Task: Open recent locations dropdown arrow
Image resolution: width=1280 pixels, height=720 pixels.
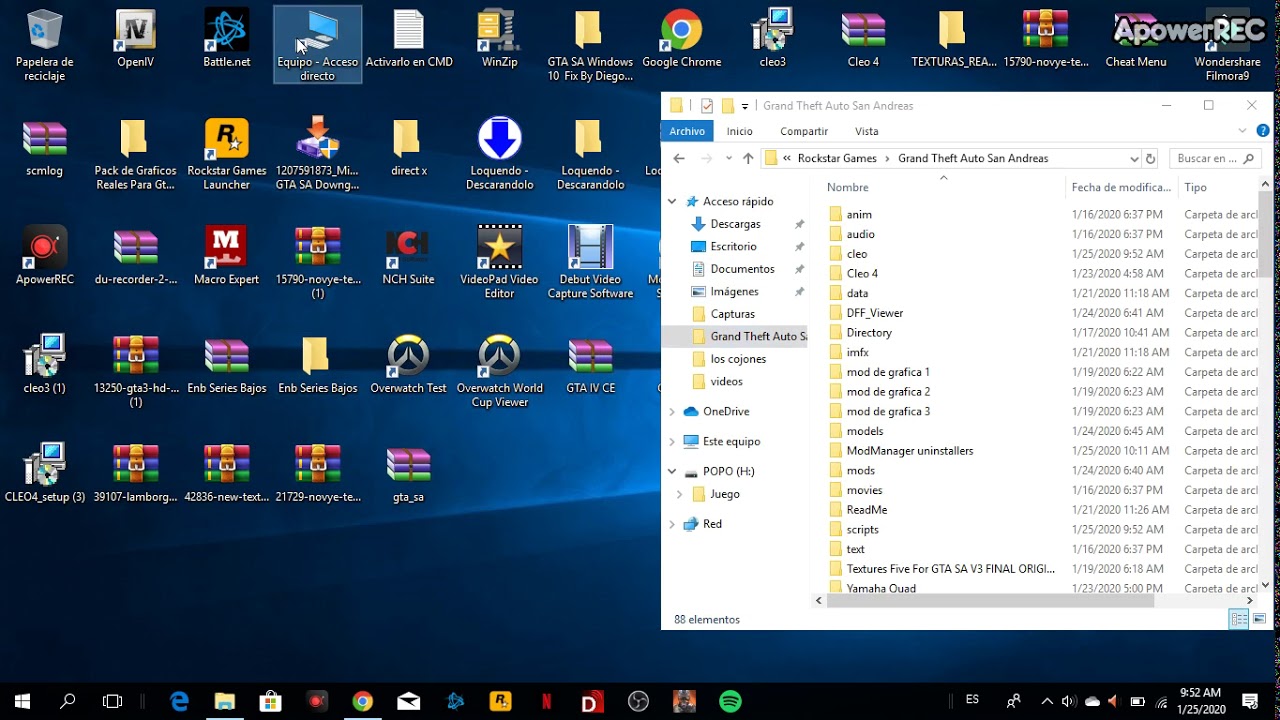Action: (x=727, y=158)
